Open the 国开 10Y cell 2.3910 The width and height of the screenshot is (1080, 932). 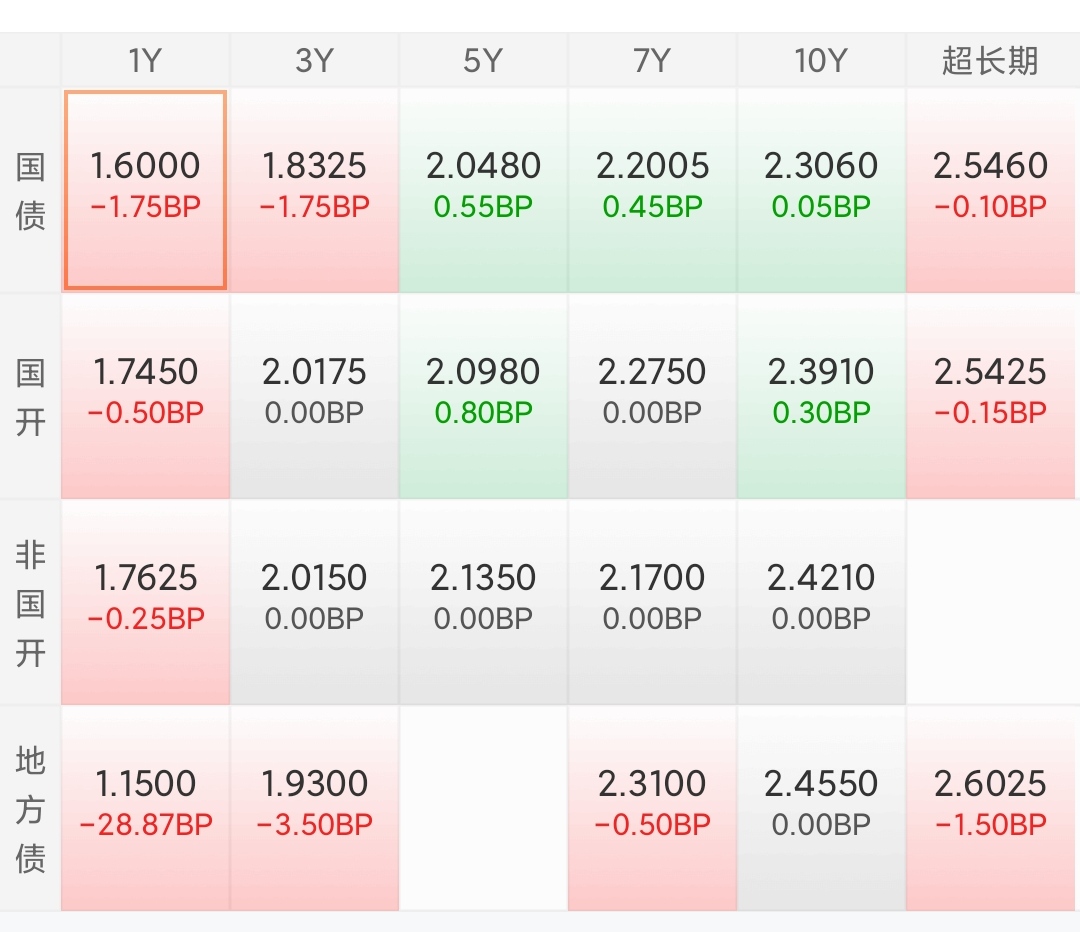pyautogui.click(x=821, y=397)
